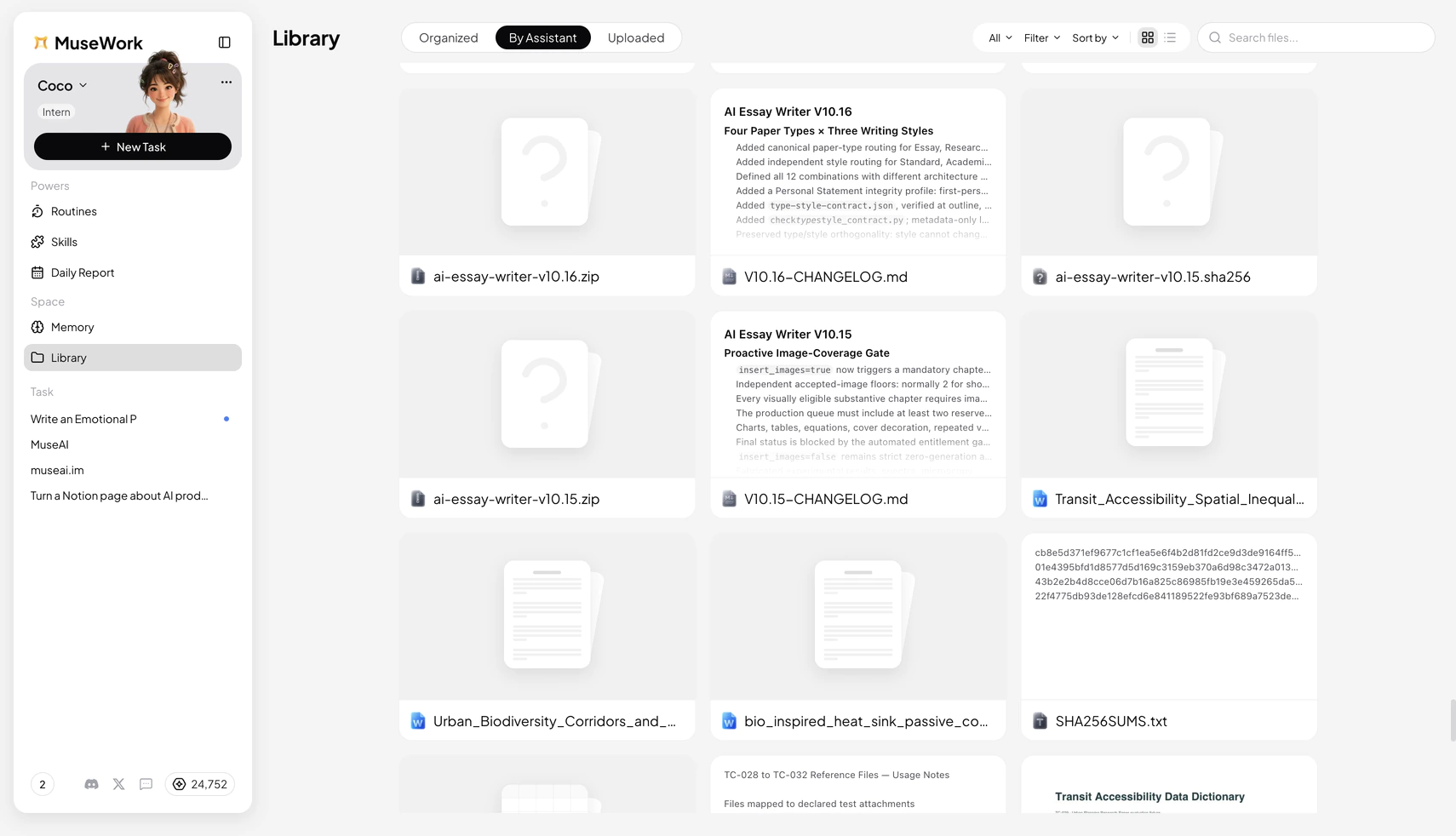Screen dimensions: 1456x836
Task: Click the Word icon for Urban_Biodiversity_Corridors file
Action: click(x=418, y=721)
